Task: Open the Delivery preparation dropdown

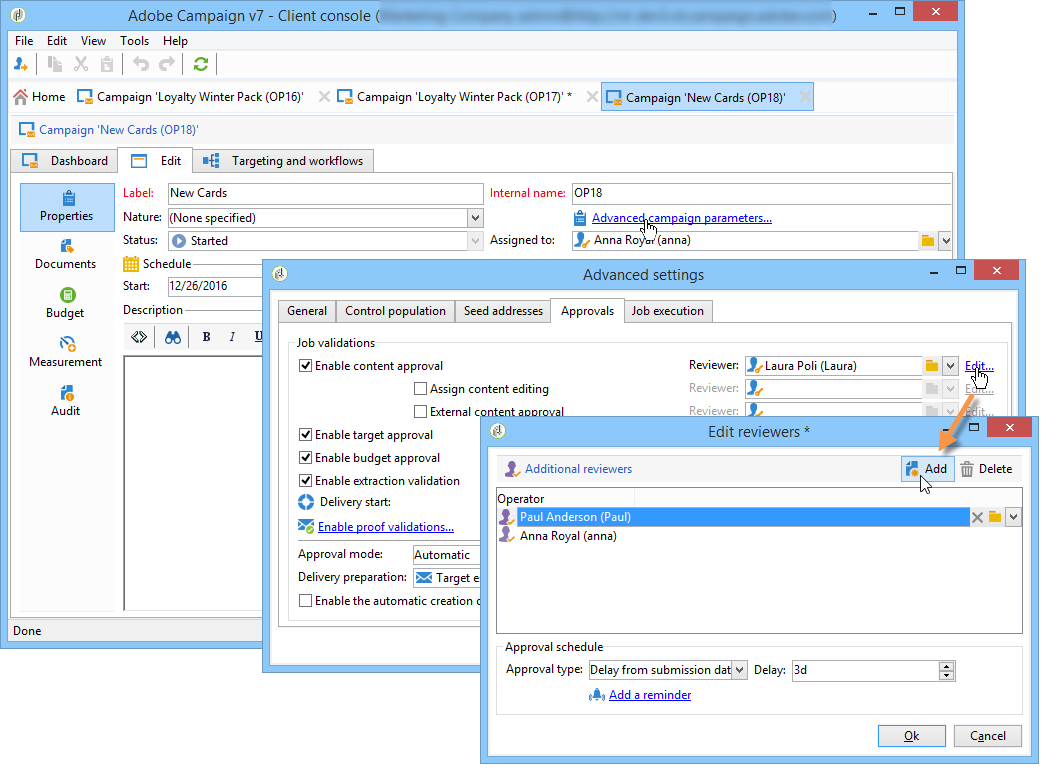Action: tap(446, 578)
